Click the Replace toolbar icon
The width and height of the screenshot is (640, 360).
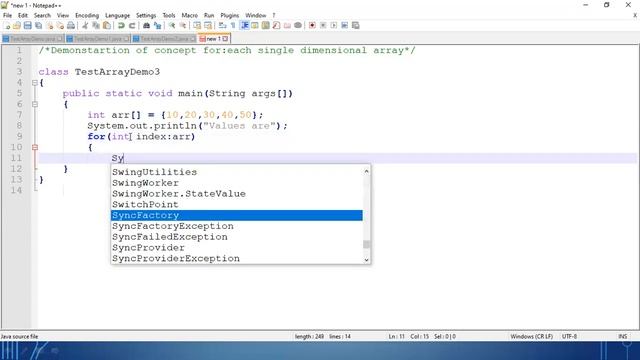157,25
